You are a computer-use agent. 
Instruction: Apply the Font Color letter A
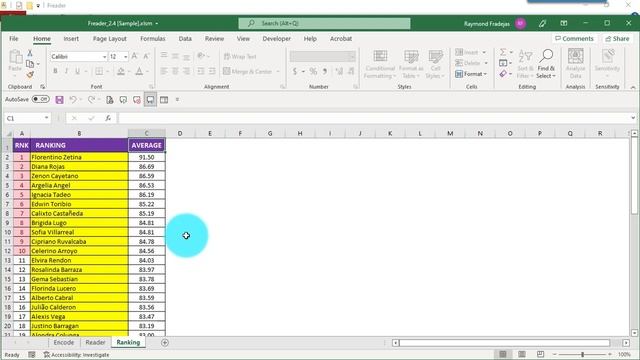[139, 71]
